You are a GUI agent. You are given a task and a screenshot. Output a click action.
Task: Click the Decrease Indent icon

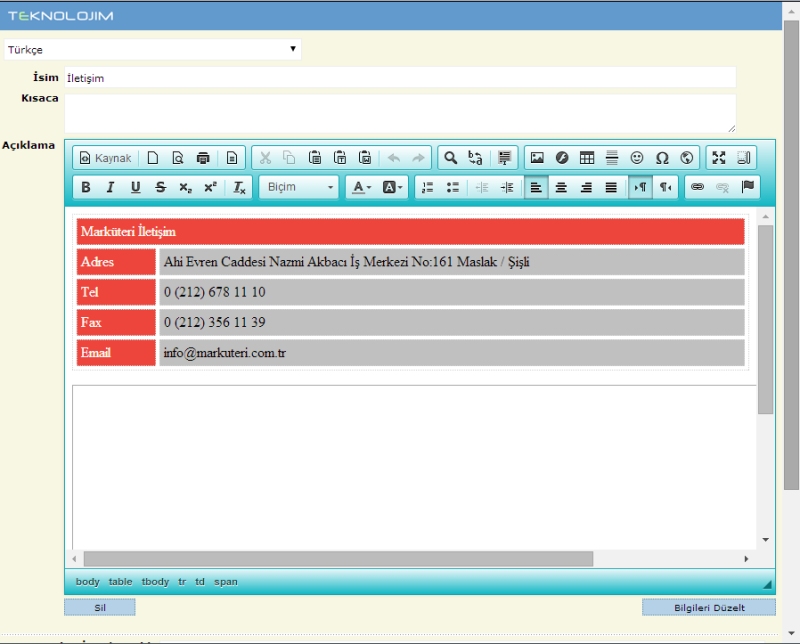(482, 187)
